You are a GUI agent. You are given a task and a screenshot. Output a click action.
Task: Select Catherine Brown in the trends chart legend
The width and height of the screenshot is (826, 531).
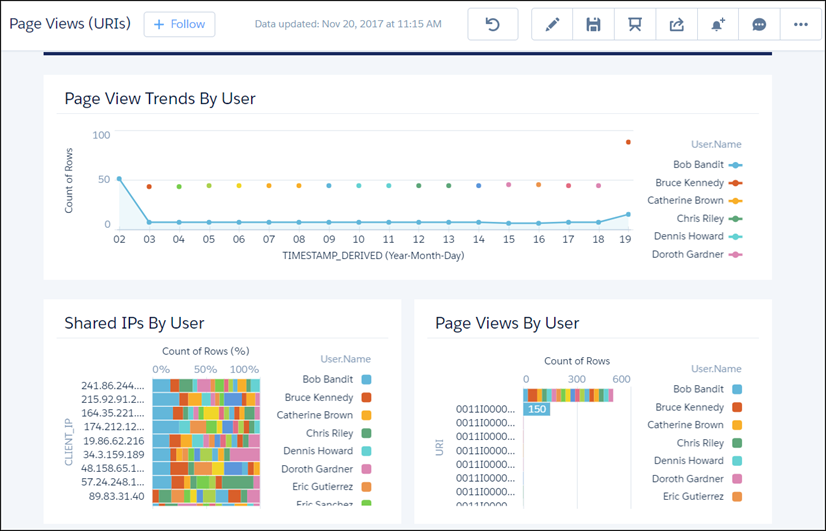[x=694, y=201]
